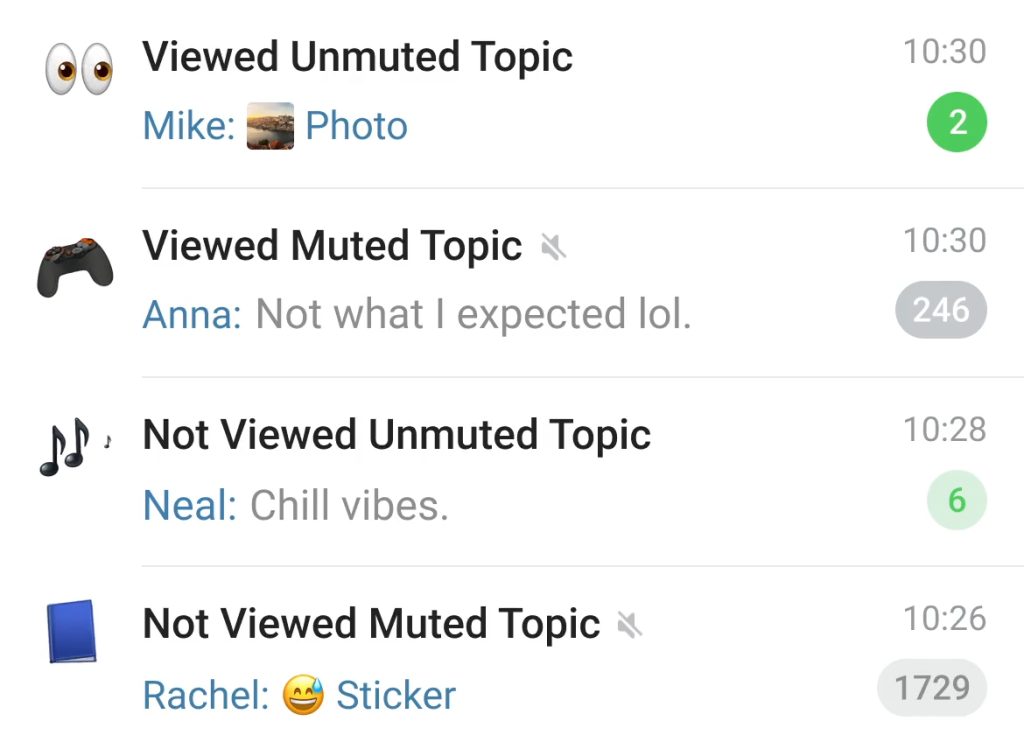The height and width of the screenshot is (756, 1024).
Task: Click the Photo label in Mike's message
Action: click(356, 126)
